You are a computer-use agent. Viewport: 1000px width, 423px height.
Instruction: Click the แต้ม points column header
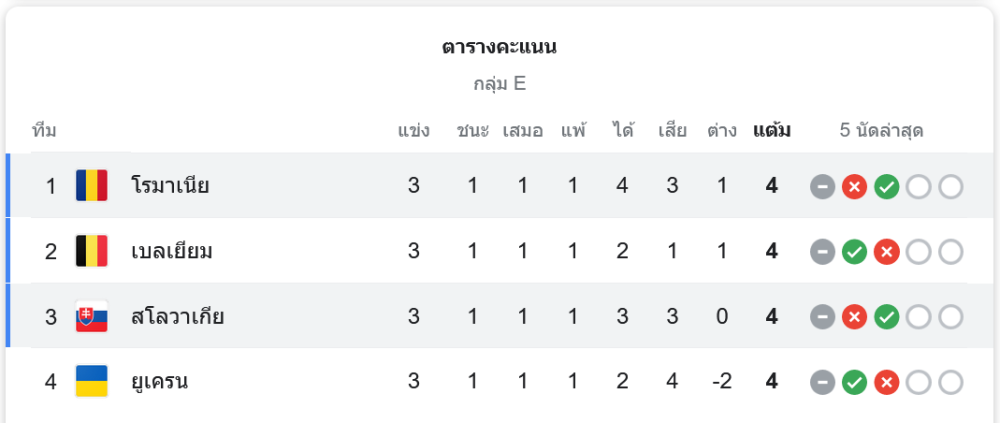point(771,130)
